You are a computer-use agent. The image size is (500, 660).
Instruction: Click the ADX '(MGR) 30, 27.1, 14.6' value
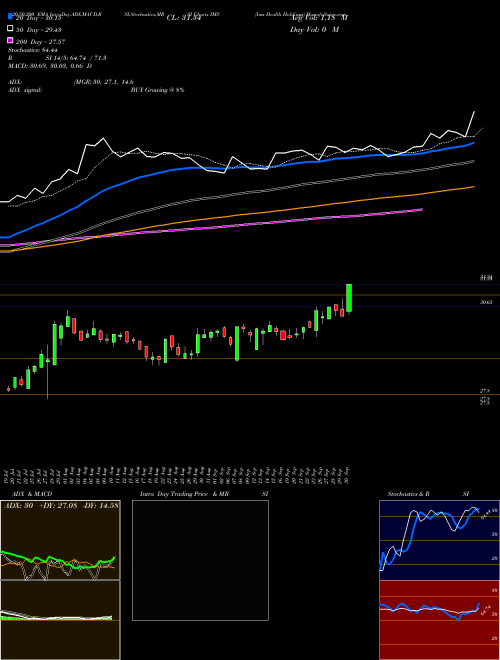104,82
